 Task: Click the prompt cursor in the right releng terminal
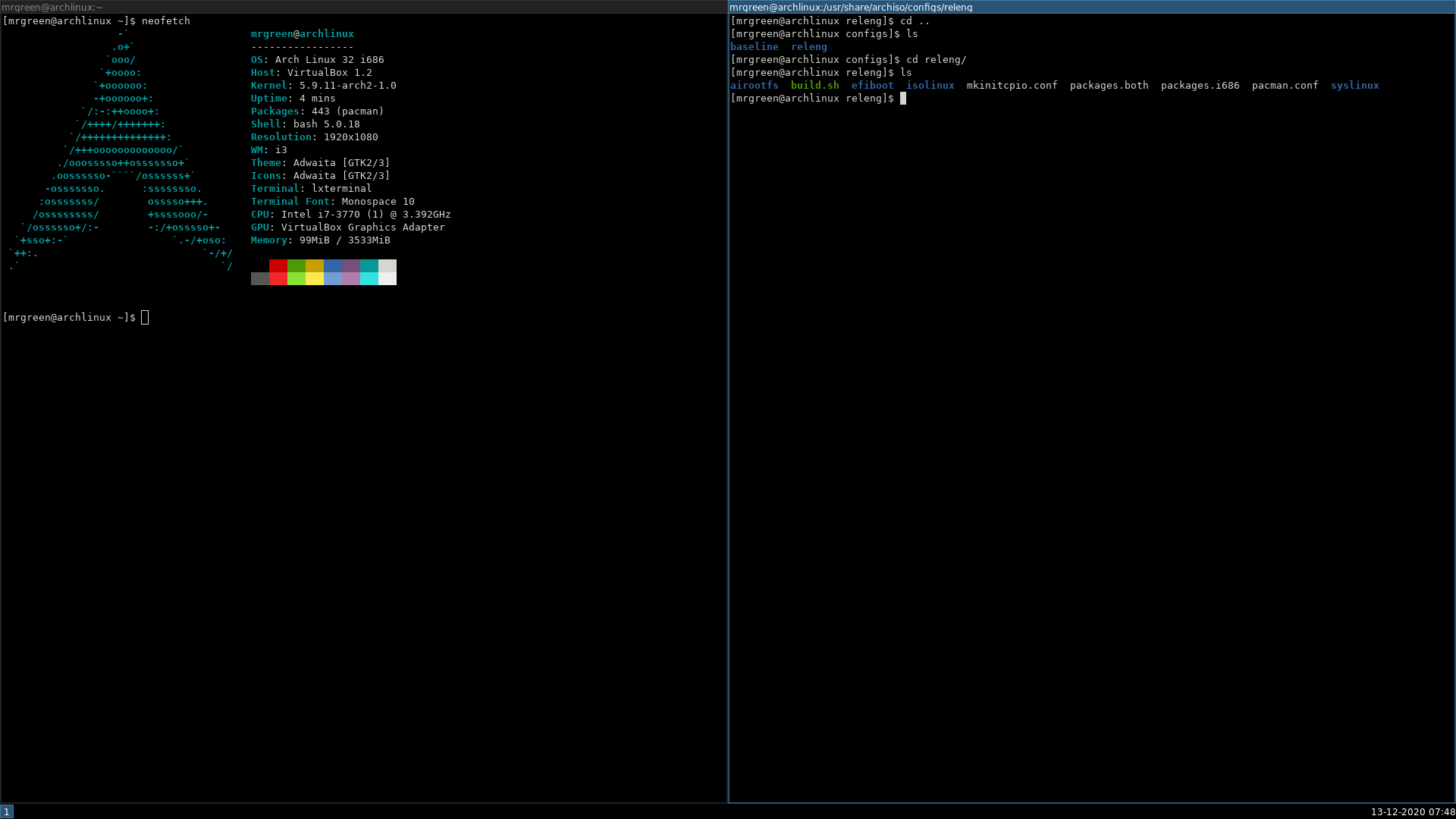pyautogui.click(x=903, y=99)
